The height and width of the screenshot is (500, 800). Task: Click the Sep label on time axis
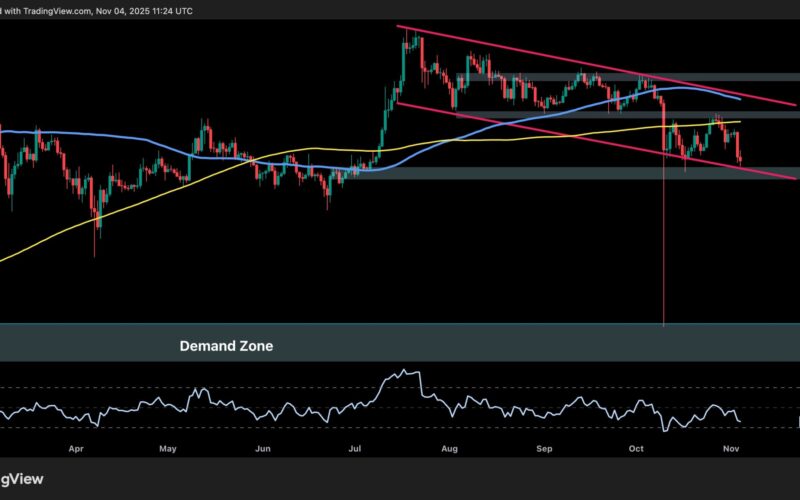click(x=543, y=450)
